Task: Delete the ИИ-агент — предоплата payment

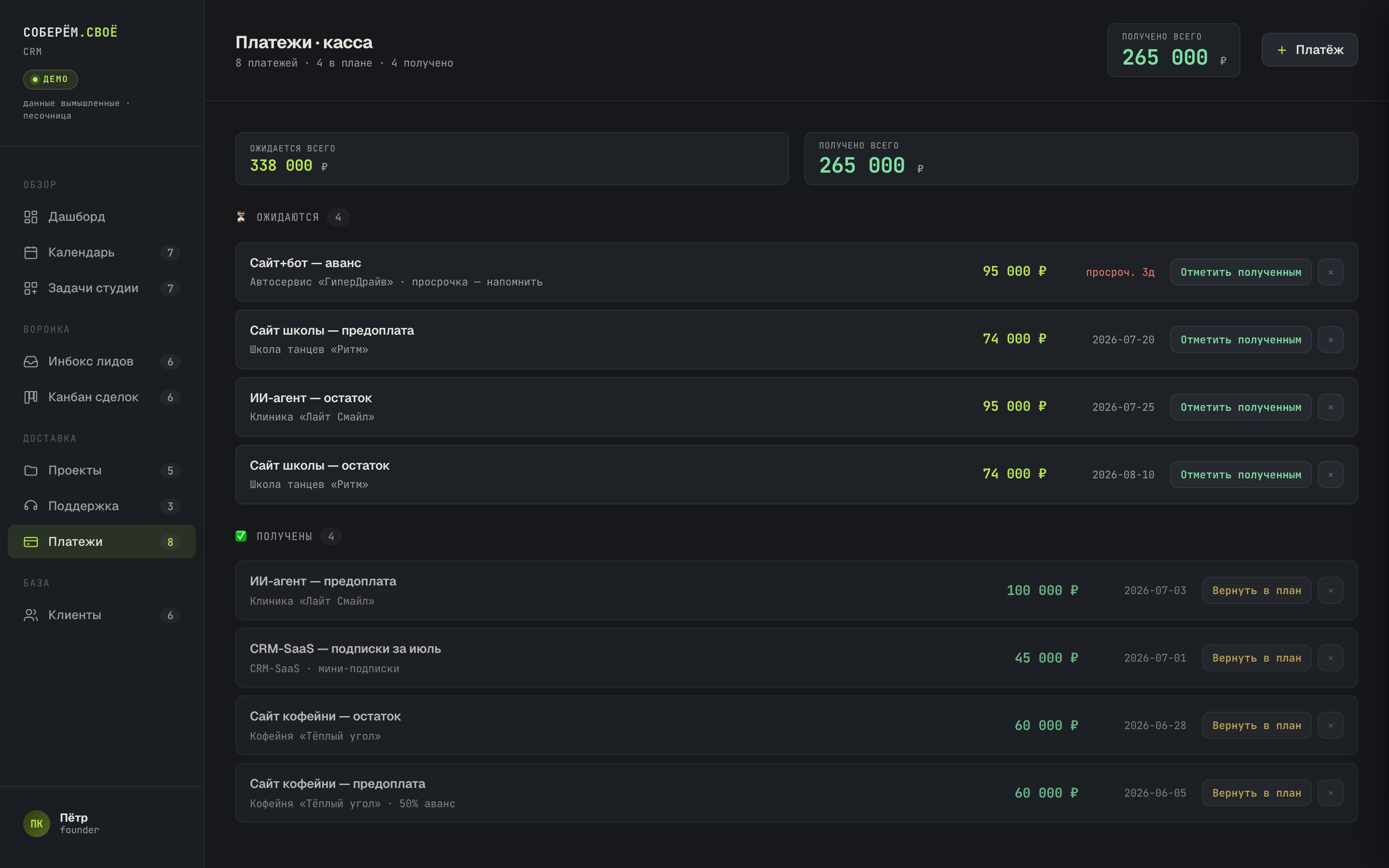Action: click(1331, 590)
